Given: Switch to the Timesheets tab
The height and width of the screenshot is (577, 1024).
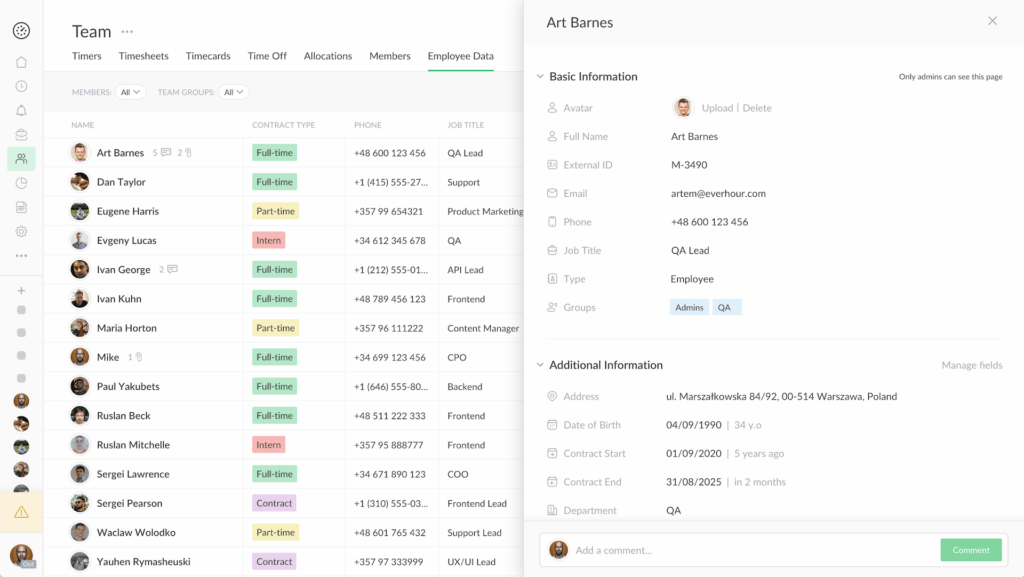Looking at the screenshot, I should (143, 56).
